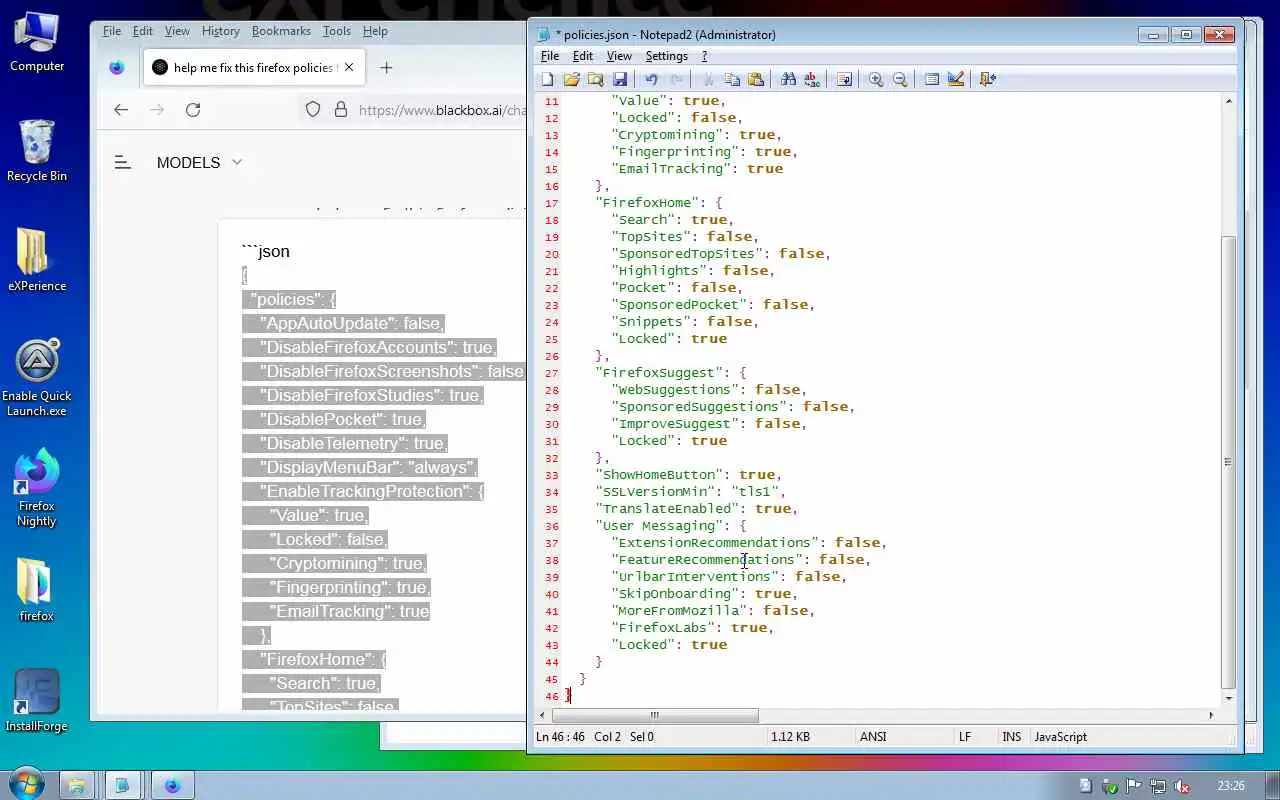Zoom in the Notepad2 editor text

tap(876, 79)
